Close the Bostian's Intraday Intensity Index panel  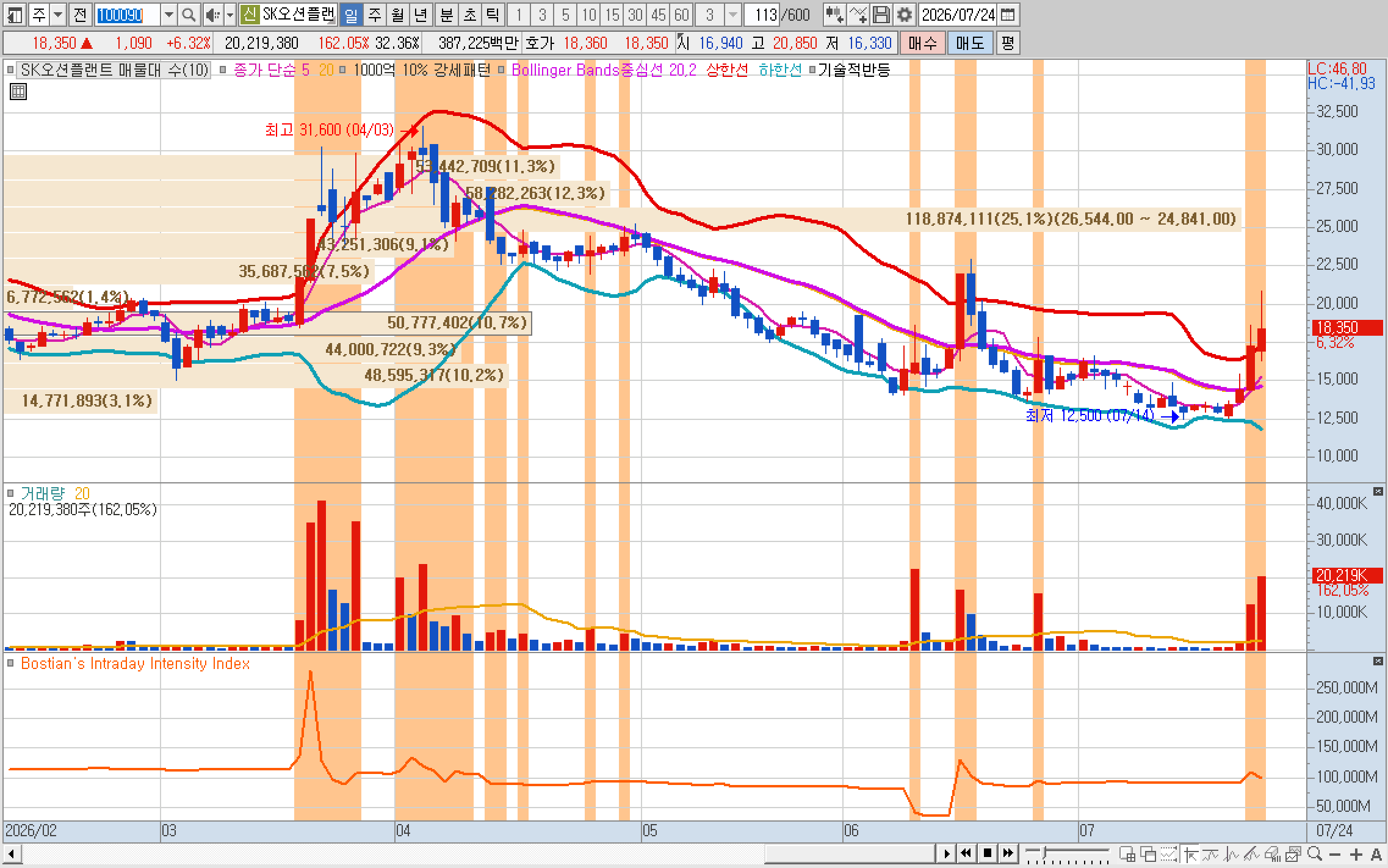click(1378, 661)
